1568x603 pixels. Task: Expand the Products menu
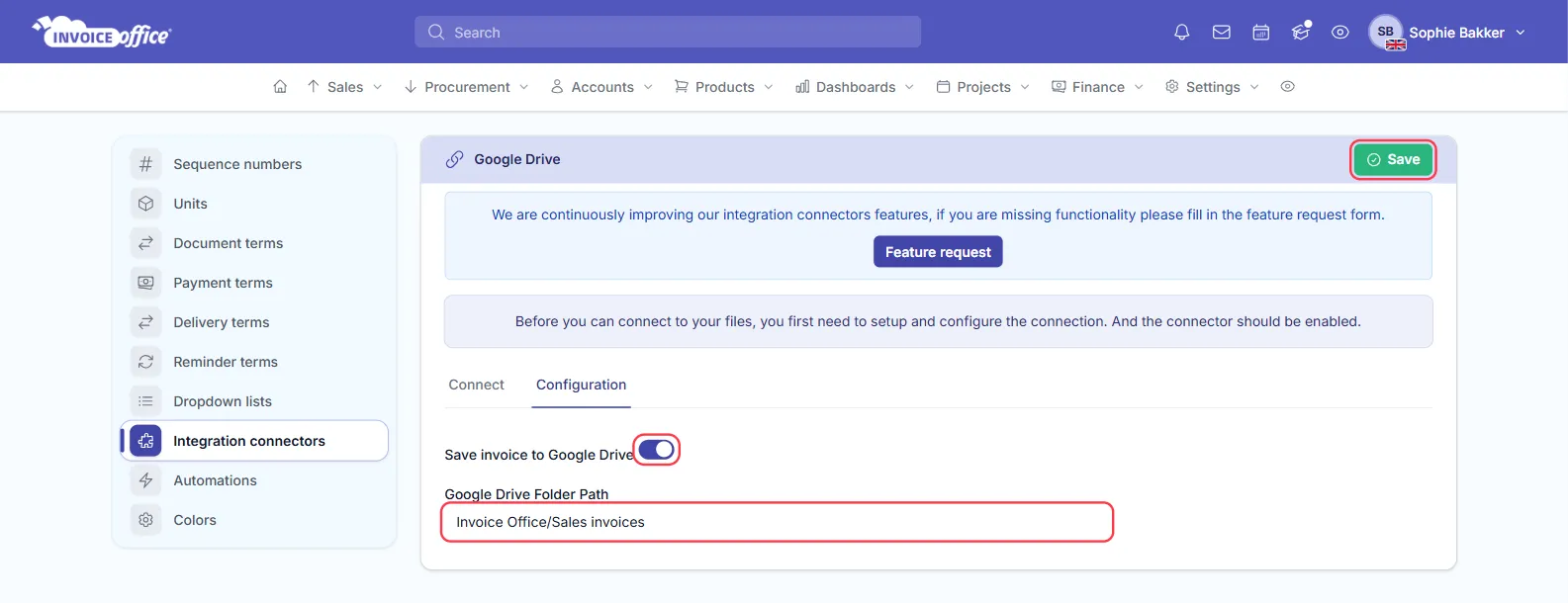(723, 87)
